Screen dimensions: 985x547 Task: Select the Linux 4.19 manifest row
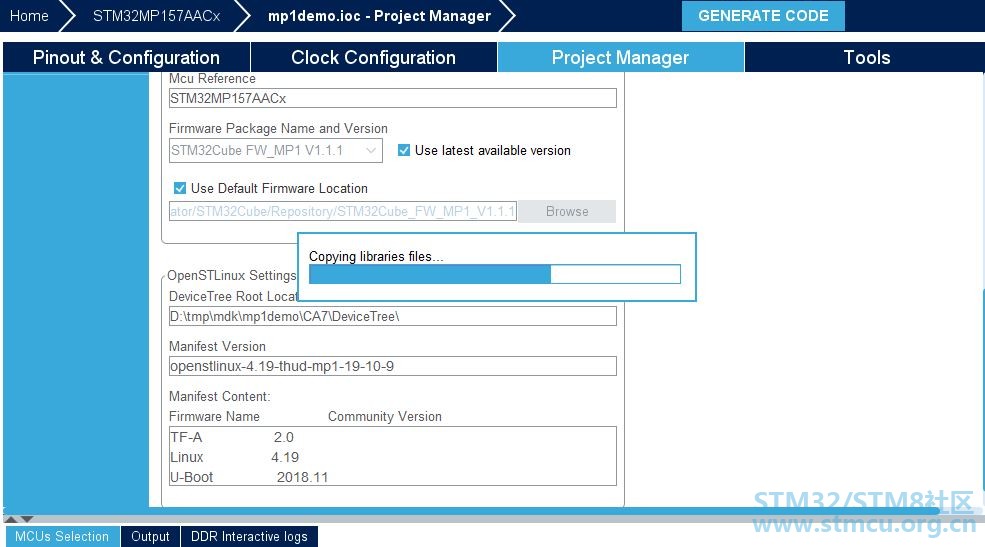pos(393,457)
